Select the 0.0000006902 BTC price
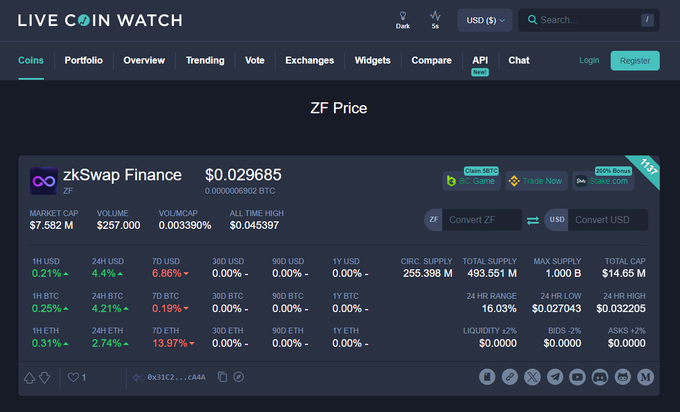This screenshot has width=680, height=412. click(240, 191)
